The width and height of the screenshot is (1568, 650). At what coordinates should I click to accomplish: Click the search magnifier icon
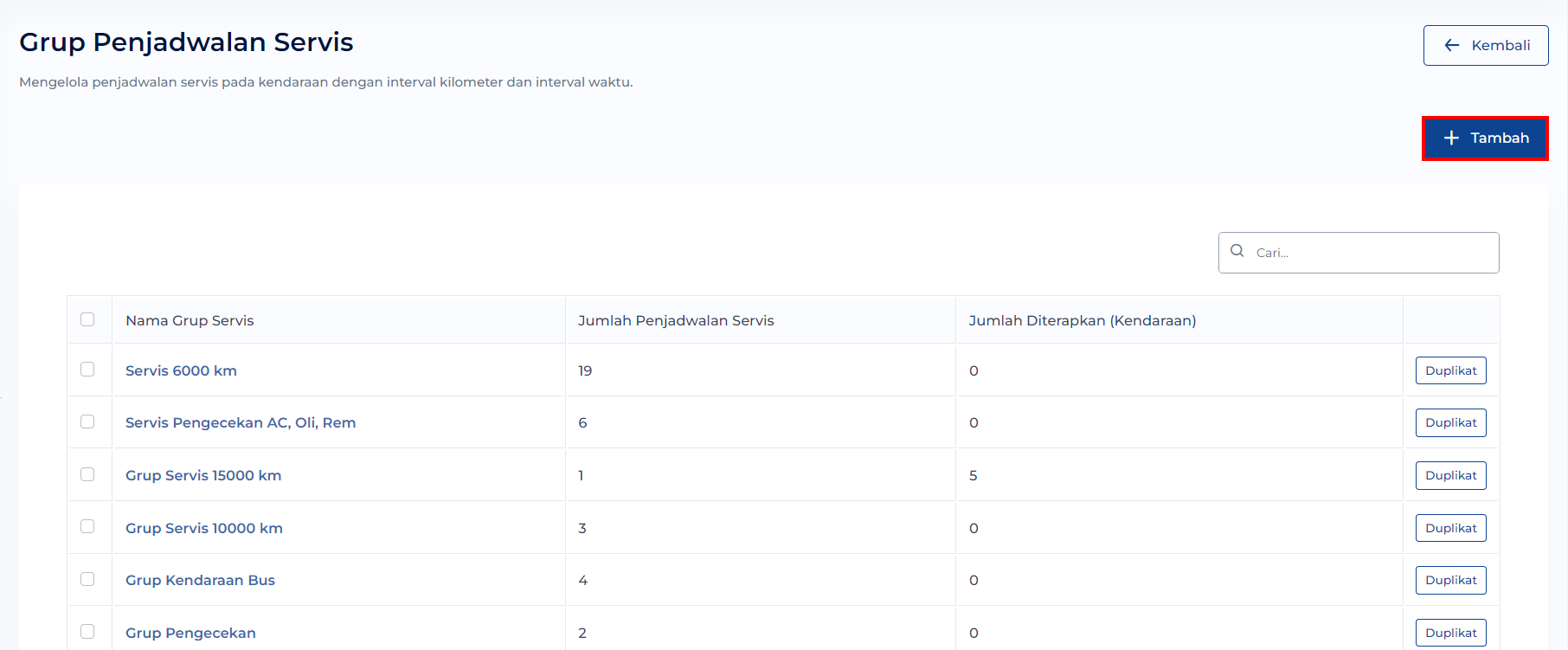tap(1237, 251)
